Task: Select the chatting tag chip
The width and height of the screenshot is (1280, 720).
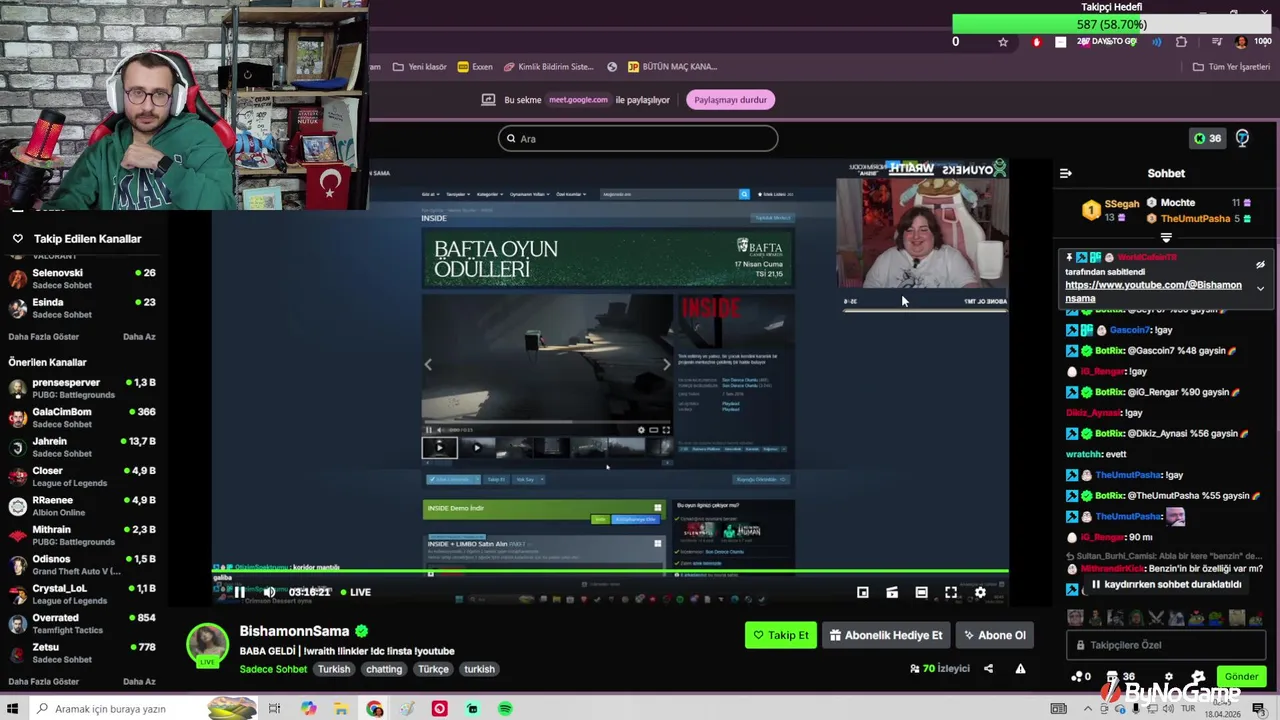Action: pos(384,669)
